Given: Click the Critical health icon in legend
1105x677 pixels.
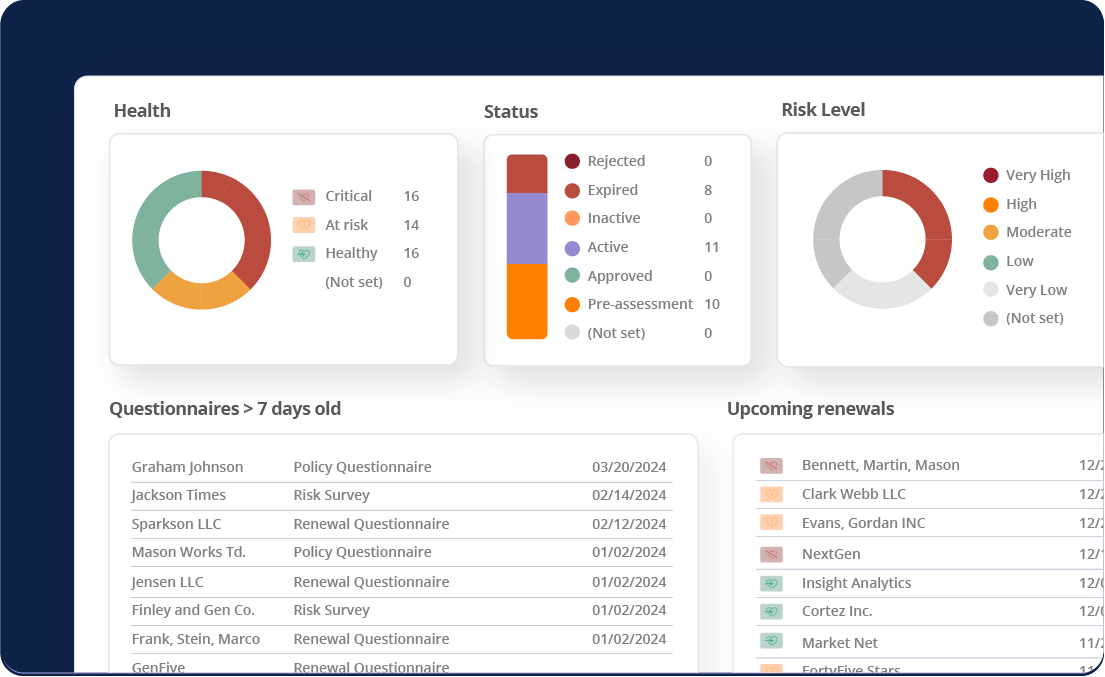Looking at the screenshot, I should [x=304, y=197].
